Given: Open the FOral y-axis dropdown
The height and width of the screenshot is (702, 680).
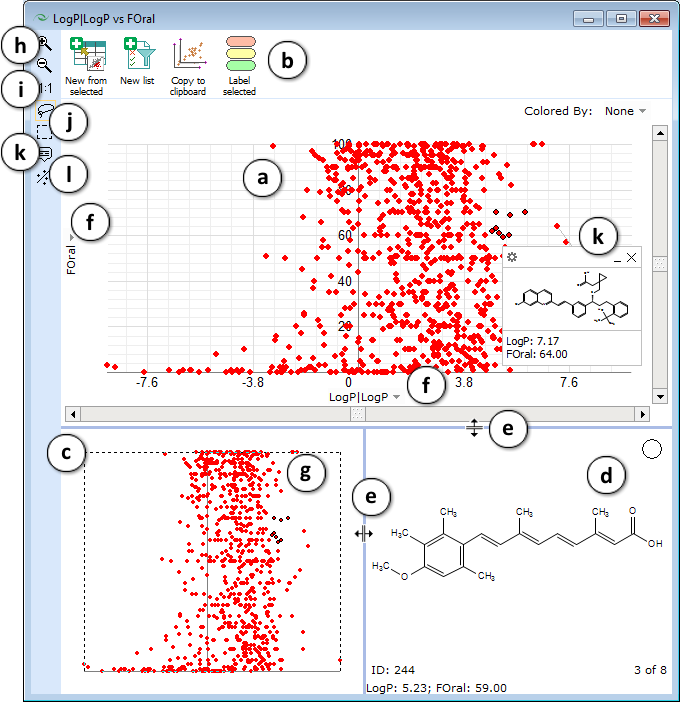Looking at the screenshot, I should (x=71, y=237).
